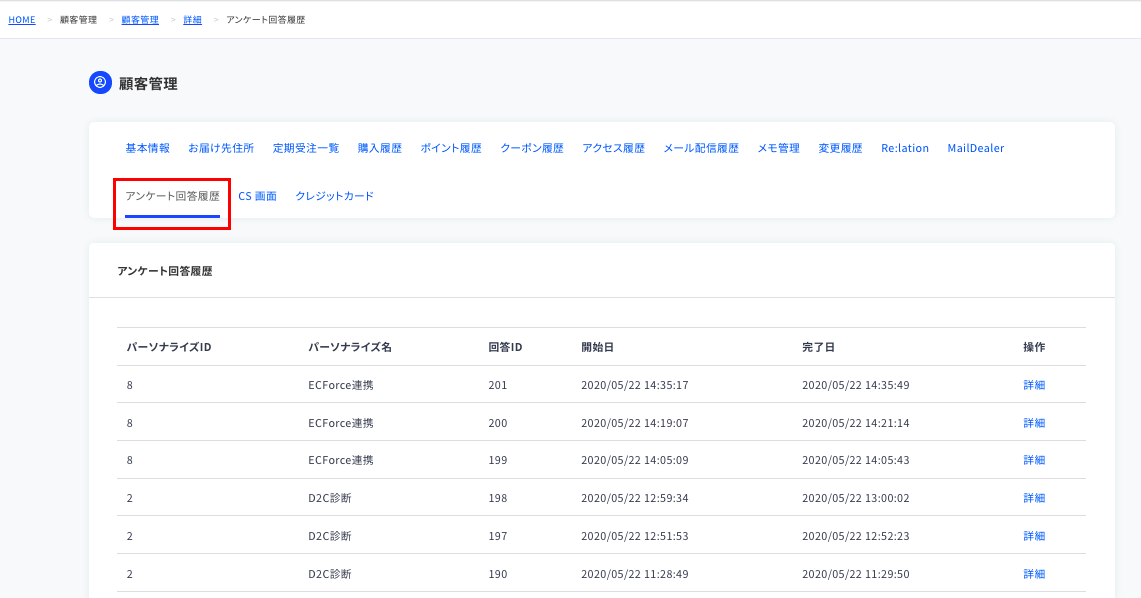This screenshot has width=1141, height=598.
Task: Switch to the クーポン履歴 tab
Action: click(x=532, y=148)
